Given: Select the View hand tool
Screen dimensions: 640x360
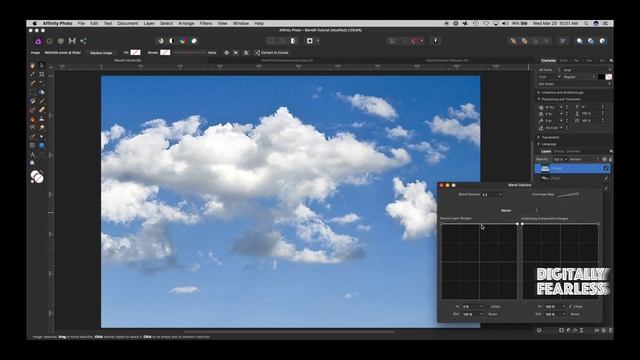Looking at the screenshot, I should (x=33, y=65).
